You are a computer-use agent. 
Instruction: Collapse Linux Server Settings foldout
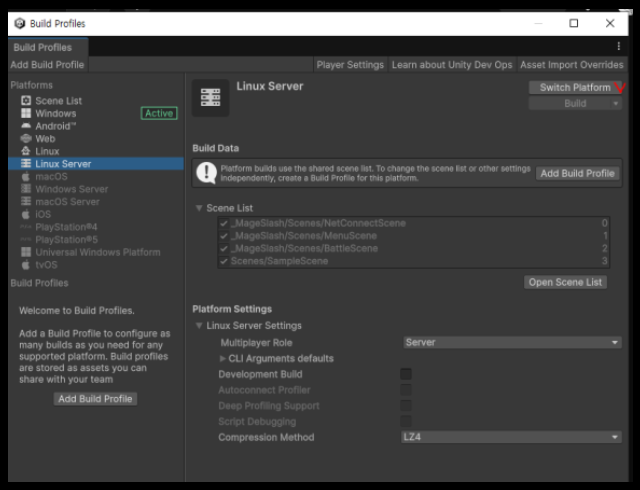coord(199,325)
